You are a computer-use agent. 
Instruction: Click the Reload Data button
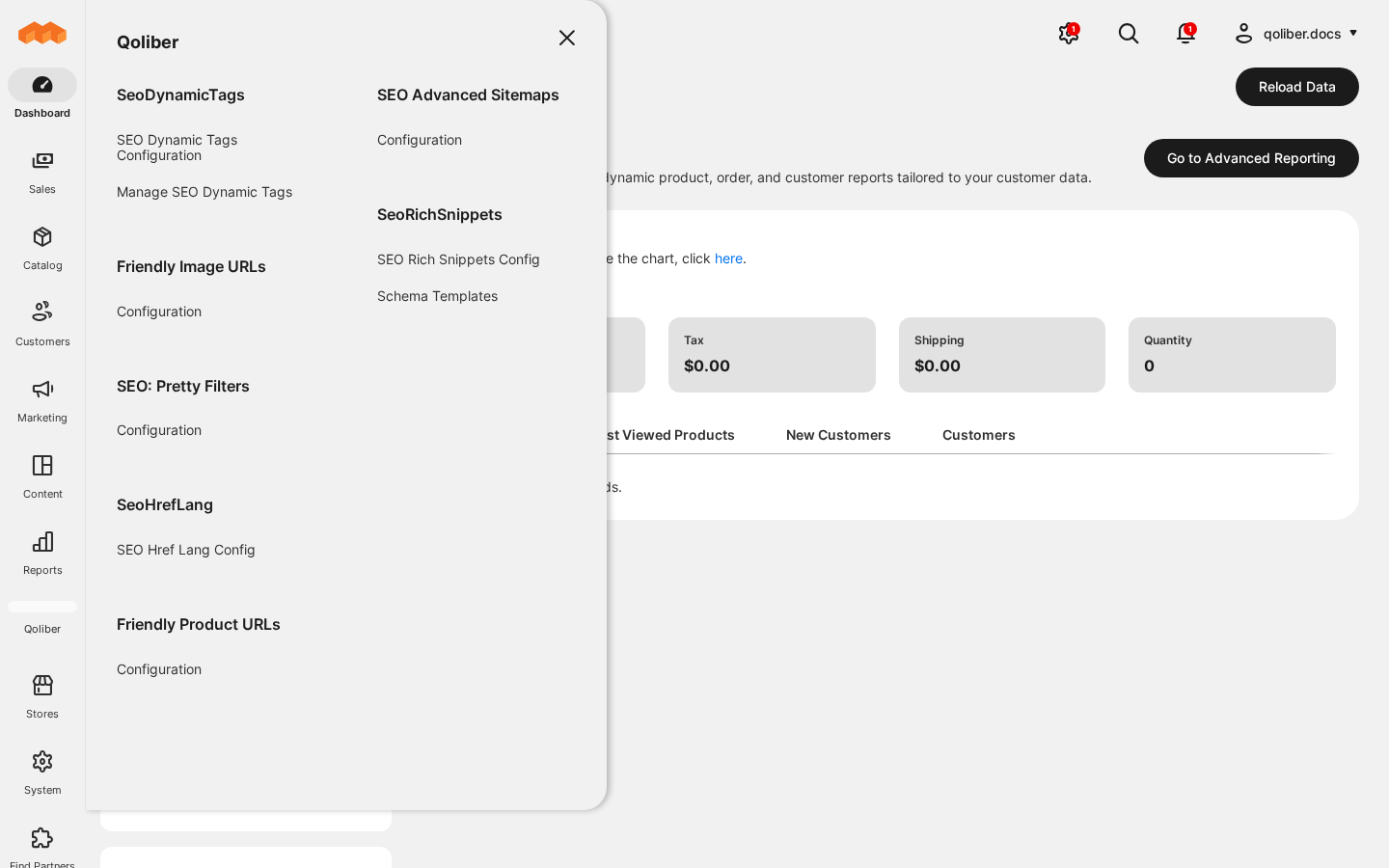(1297, 87)
